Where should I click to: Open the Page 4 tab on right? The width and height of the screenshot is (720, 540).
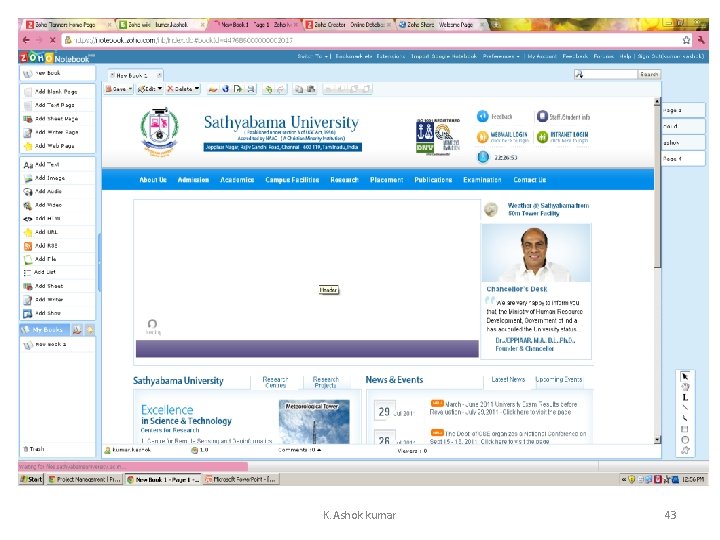pyautogui.click(x=683, y=158)
